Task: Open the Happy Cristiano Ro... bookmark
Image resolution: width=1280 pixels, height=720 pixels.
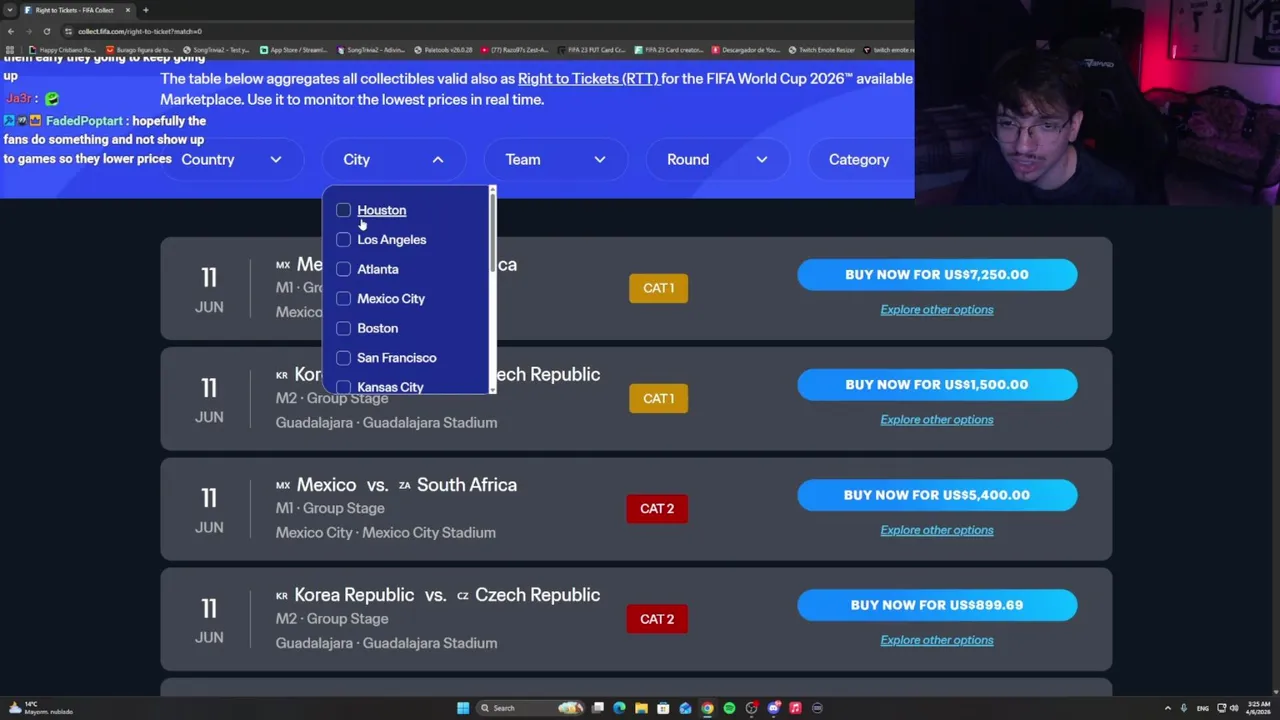Action: [x=62, y=50]
